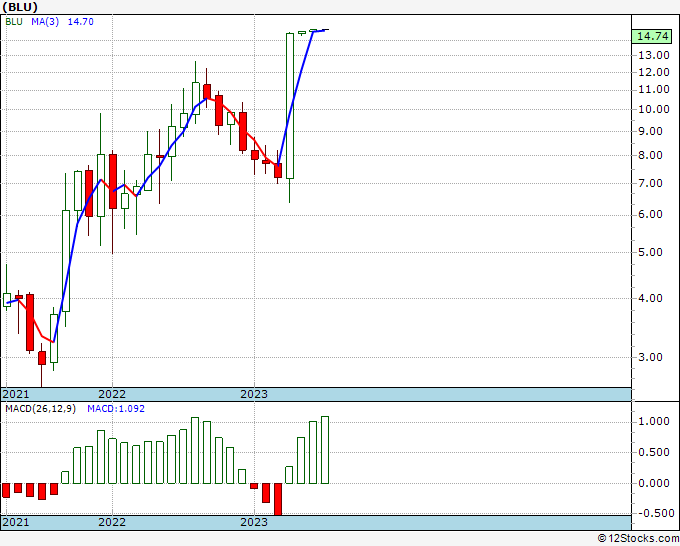Click the 12Stocks.com copyright text
The image size is (680, 546).
point(638,539)
